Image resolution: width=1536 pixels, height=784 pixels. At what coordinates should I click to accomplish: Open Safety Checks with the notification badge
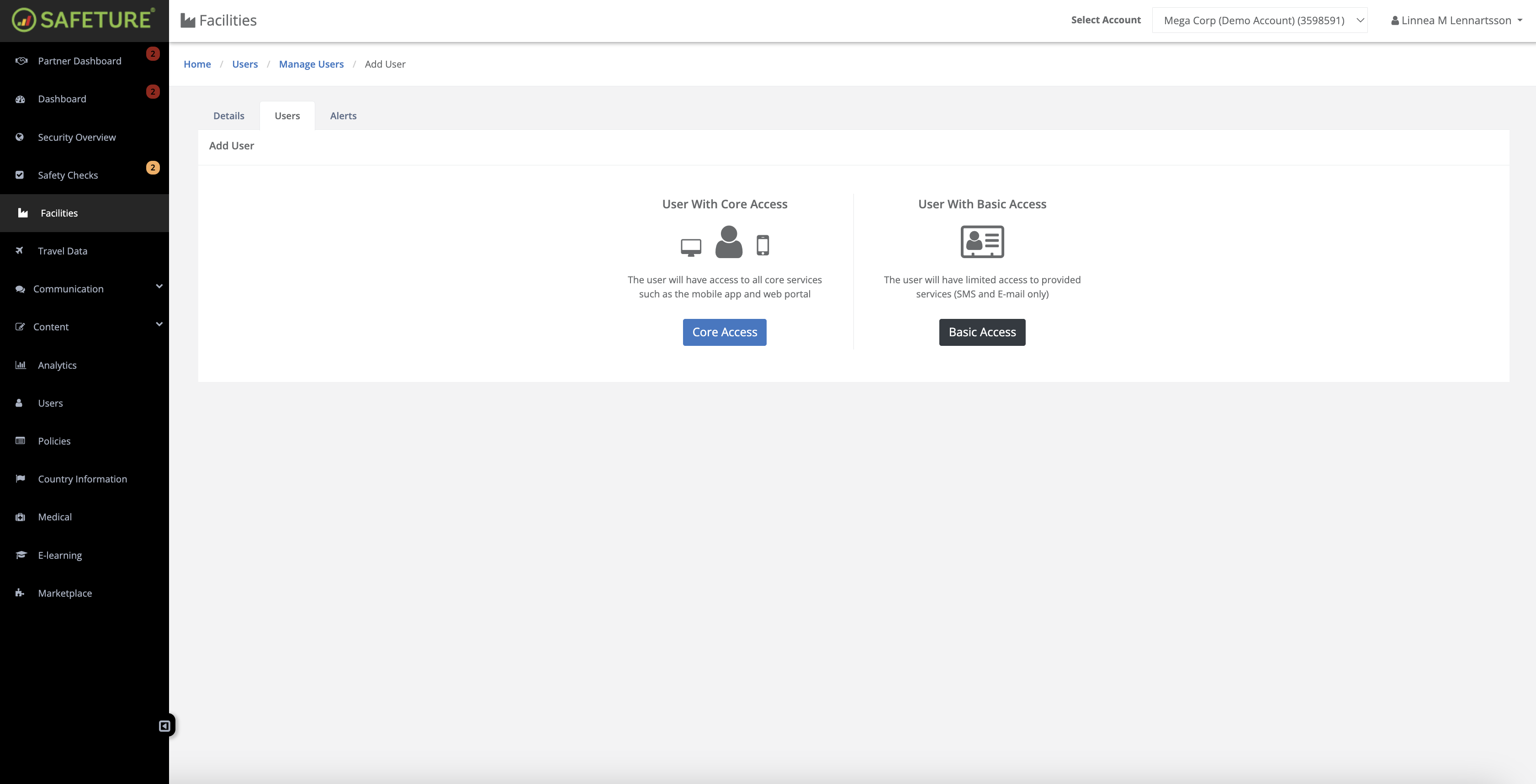[67, 175]
